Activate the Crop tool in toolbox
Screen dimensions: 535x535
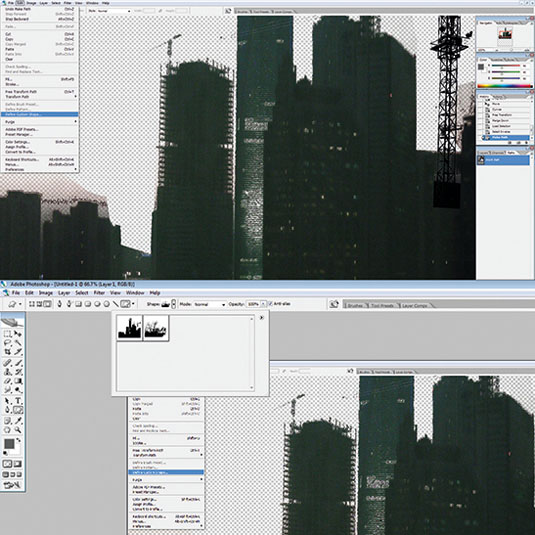coord(7,352)
